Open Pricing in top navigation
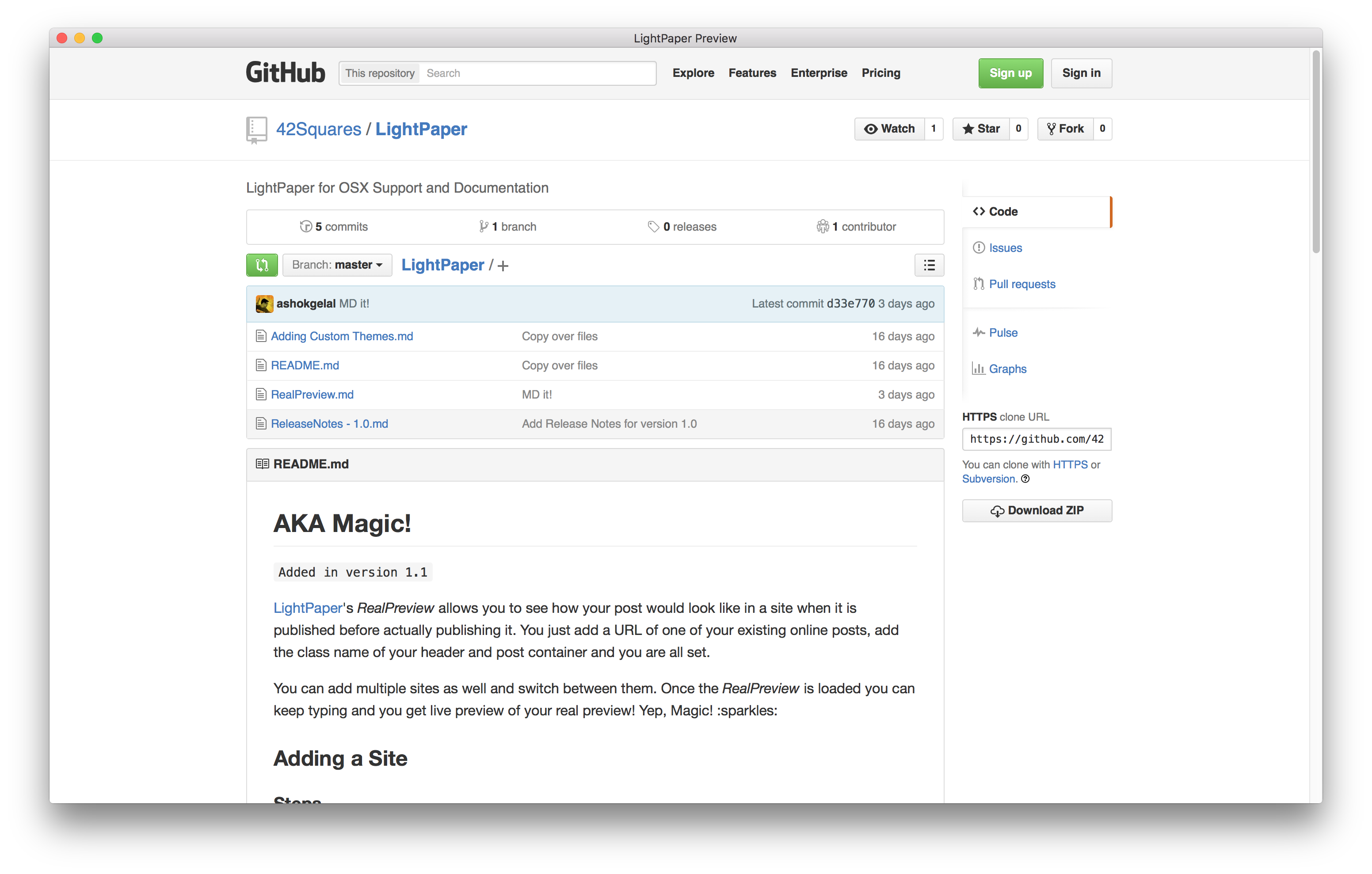Screen dimensions: 1372x874 [x=881, y=73]
